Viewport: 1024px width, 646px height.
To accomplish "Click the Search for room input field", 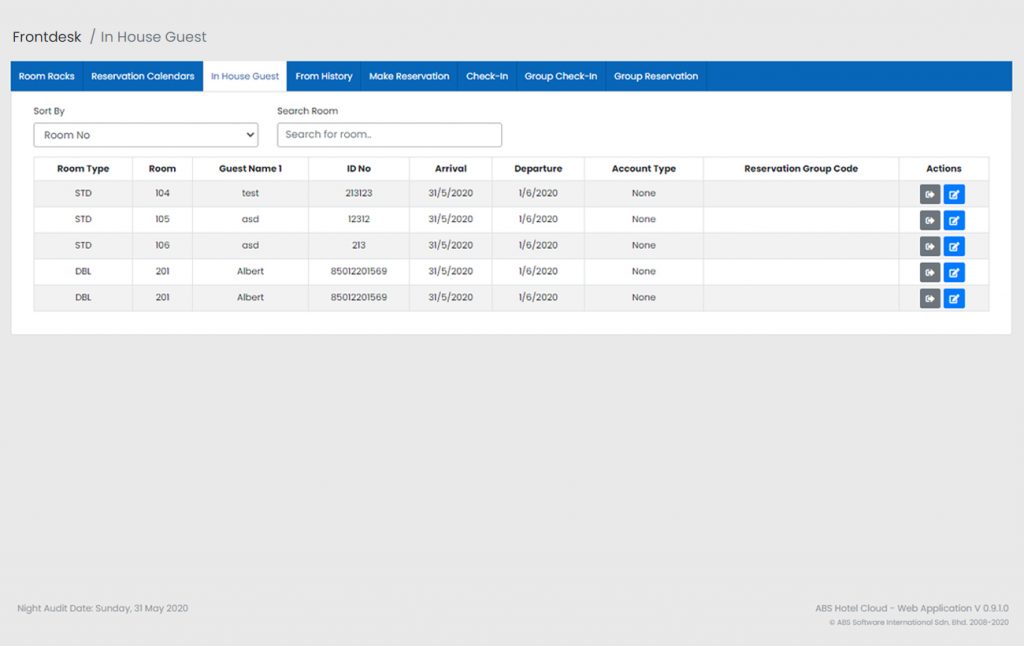I will (x=389, y=135).
